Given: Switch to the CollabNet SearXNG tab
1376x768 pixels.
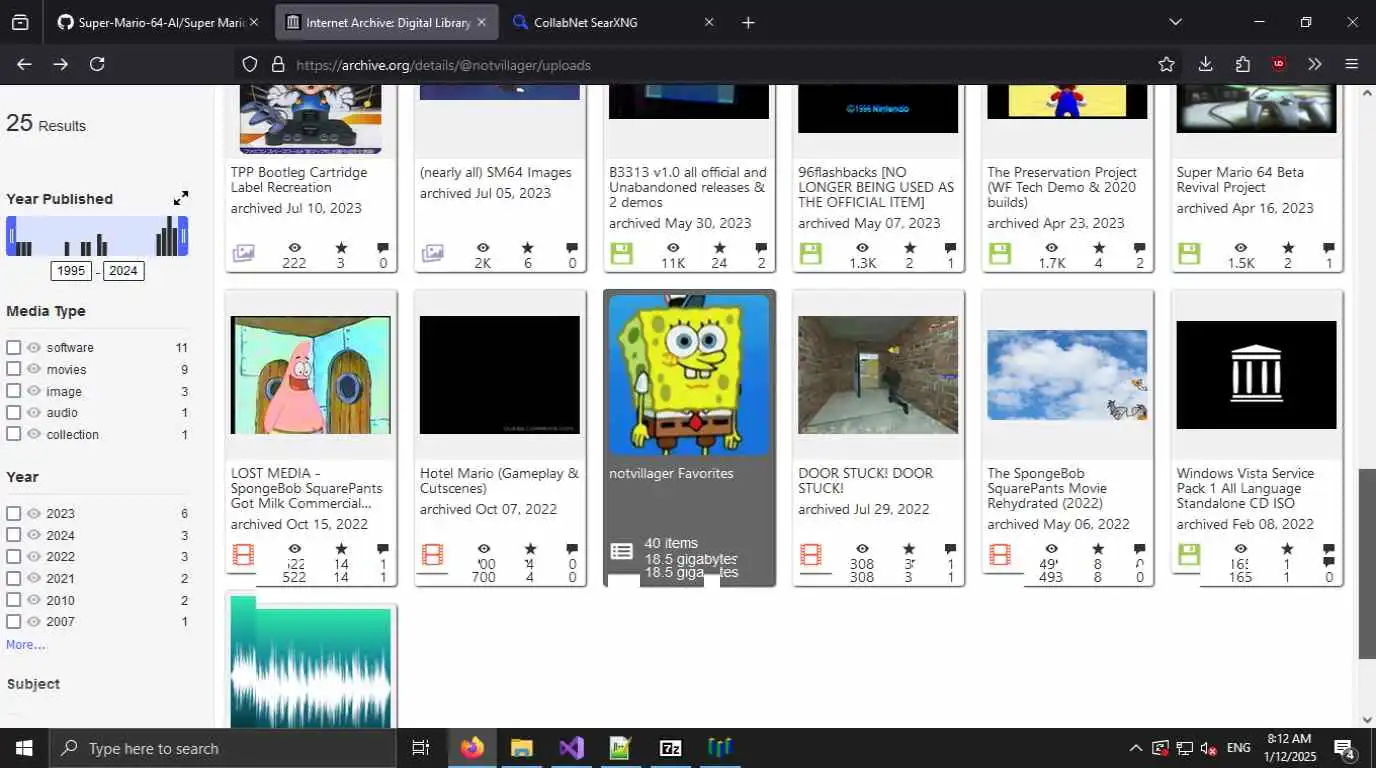Looking at the screenshot, I should click(612, 22).
